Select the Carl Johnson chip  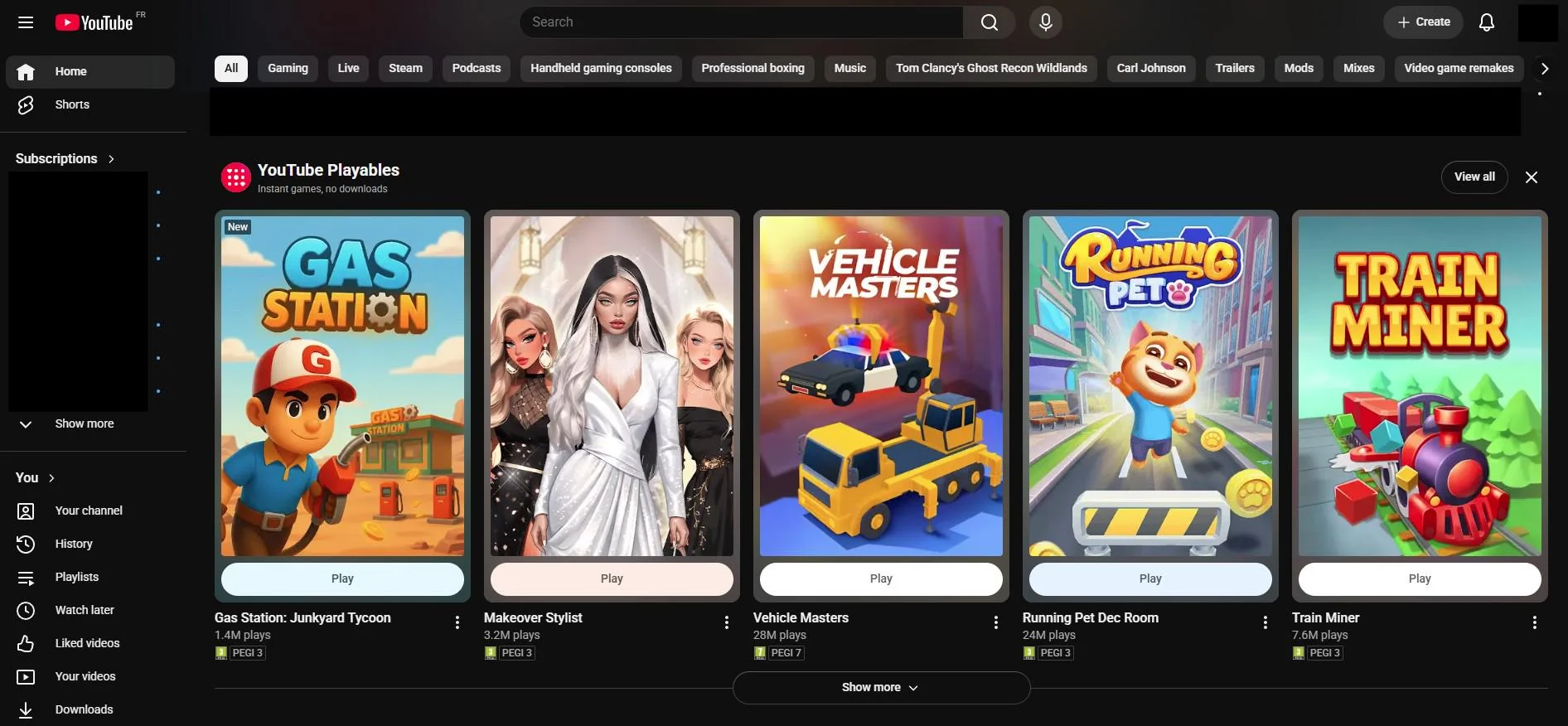1151,69
